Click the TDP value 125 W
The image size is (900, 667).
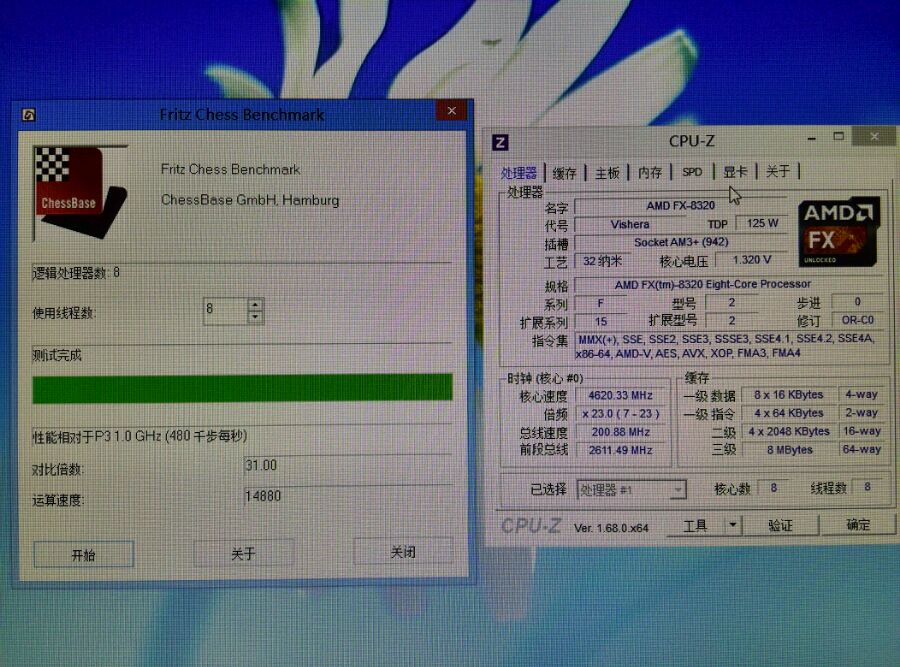(x=762, y=223)
